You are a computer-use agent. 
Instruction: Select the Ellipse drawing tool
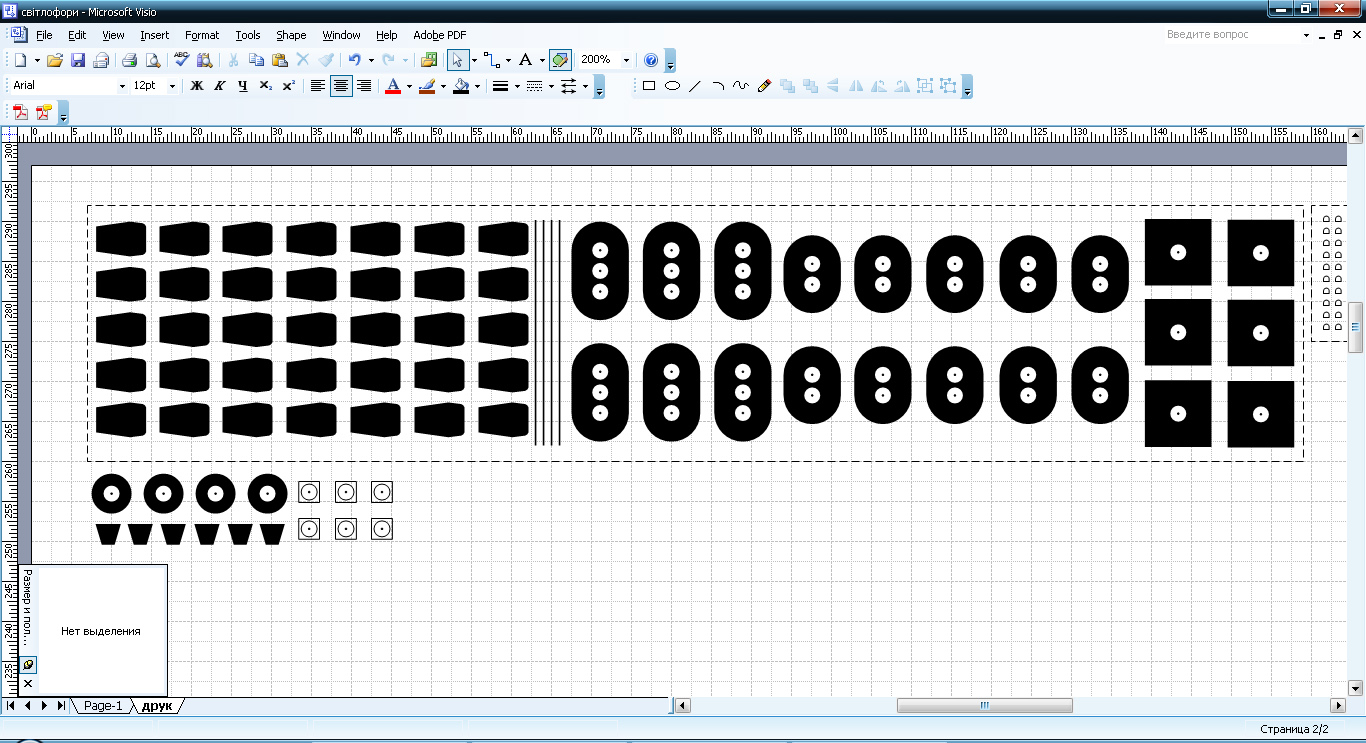[672, 86]
